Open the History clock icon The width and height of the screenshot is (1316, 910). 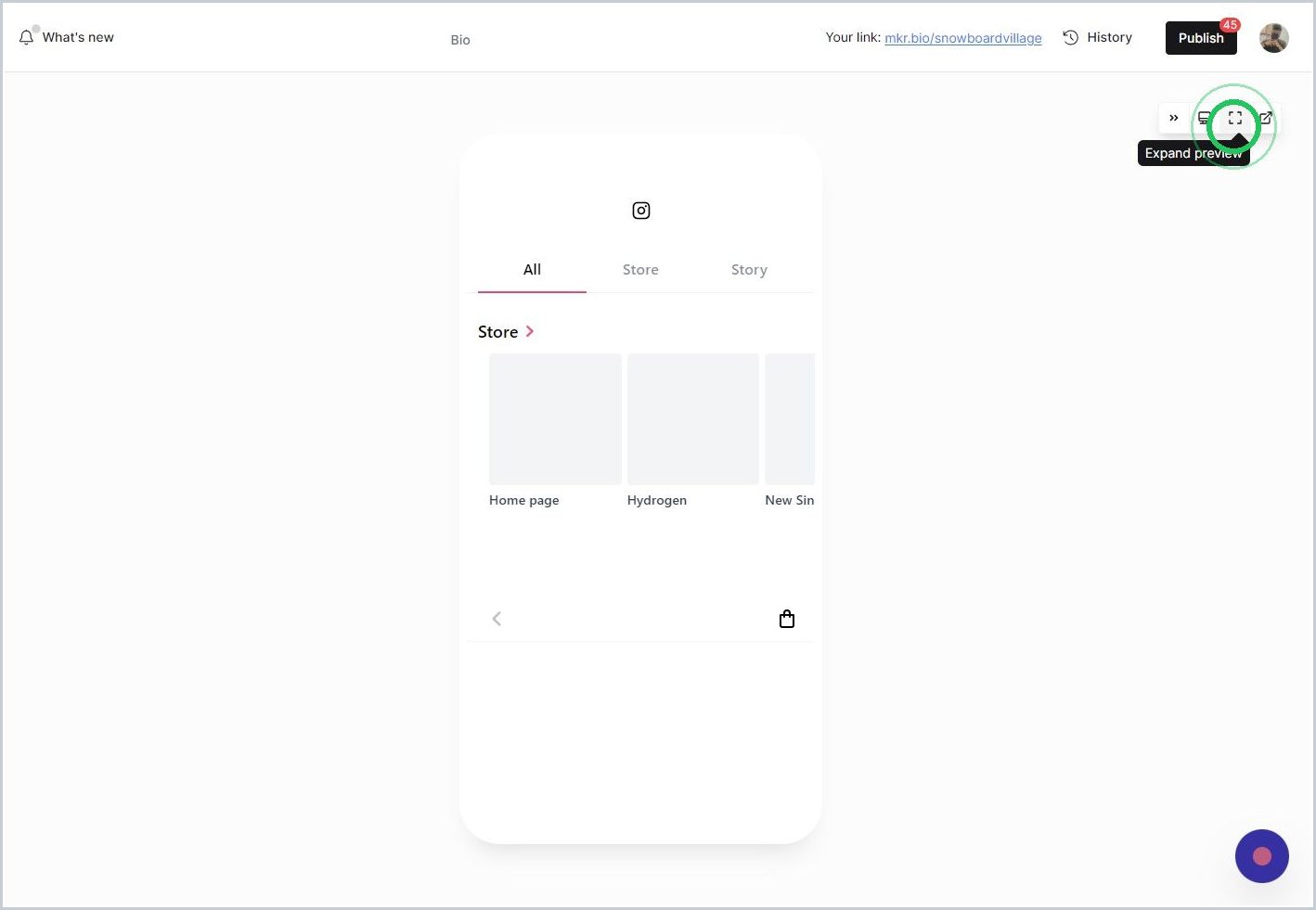1070,38
